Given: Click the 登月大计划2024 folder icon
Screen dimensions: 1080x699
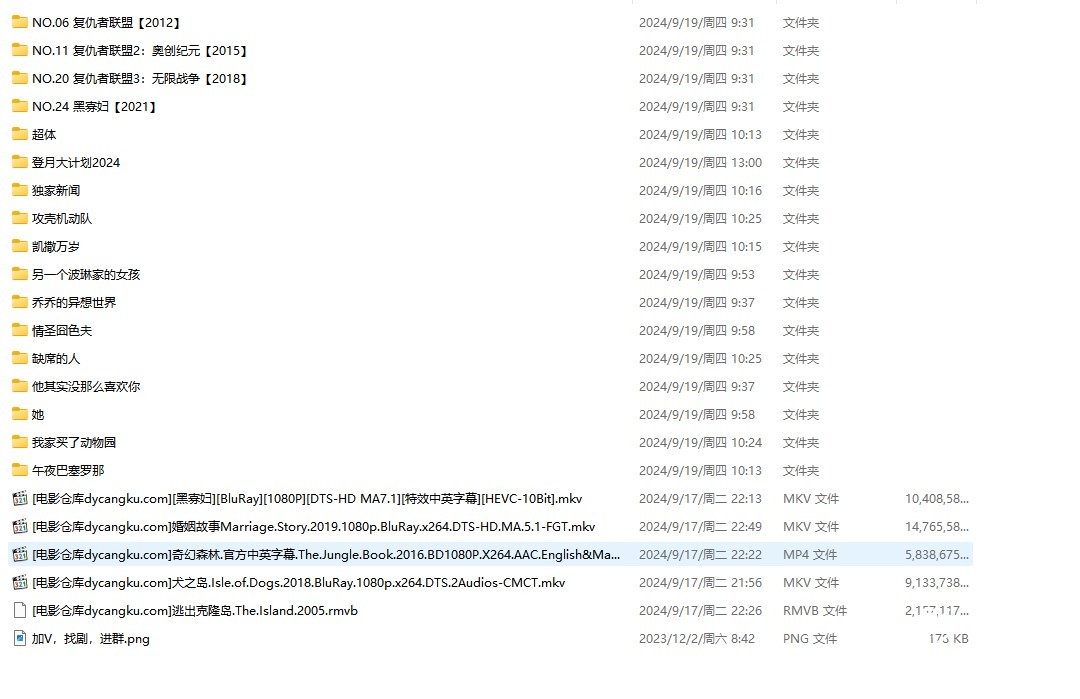Looking at the screenshot, I should coord(20,162).
